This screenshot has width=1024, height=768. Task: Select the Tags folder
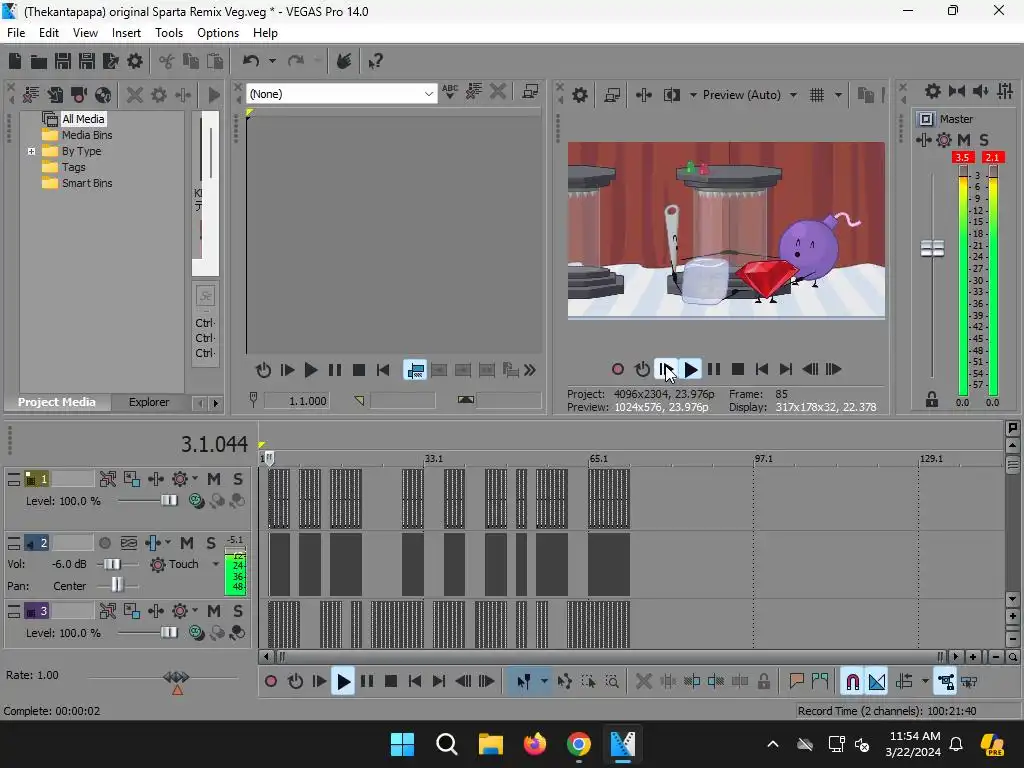[73, 167]
